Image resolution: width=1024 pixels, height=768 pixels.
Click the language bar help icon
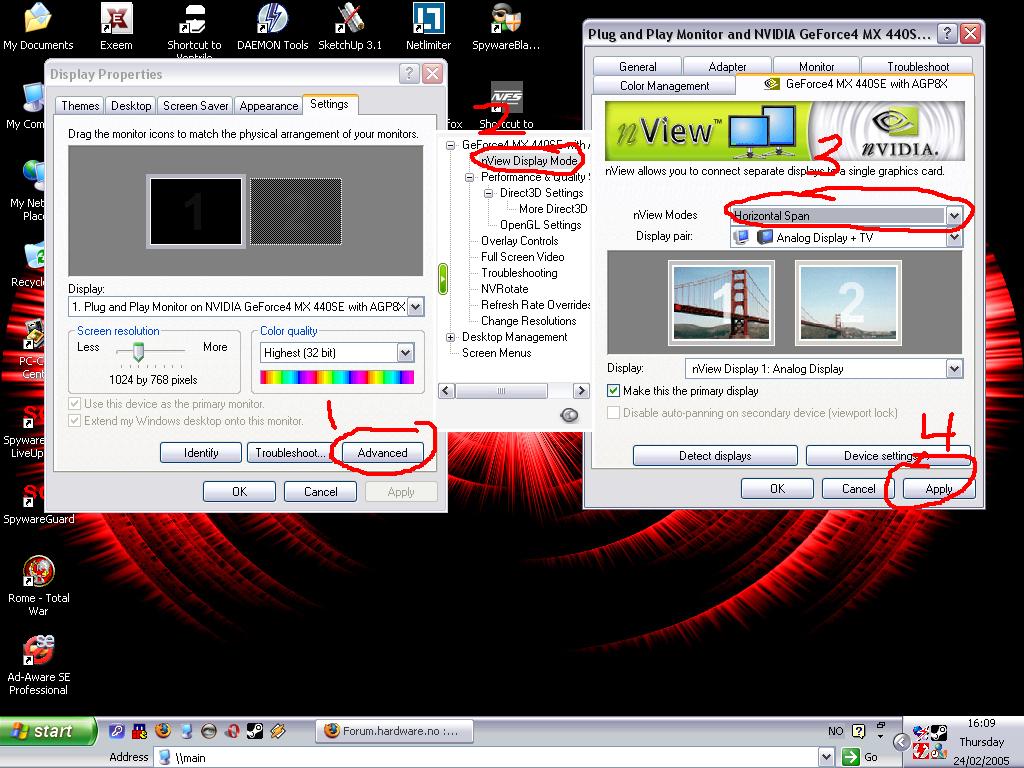tap(859, 731)
